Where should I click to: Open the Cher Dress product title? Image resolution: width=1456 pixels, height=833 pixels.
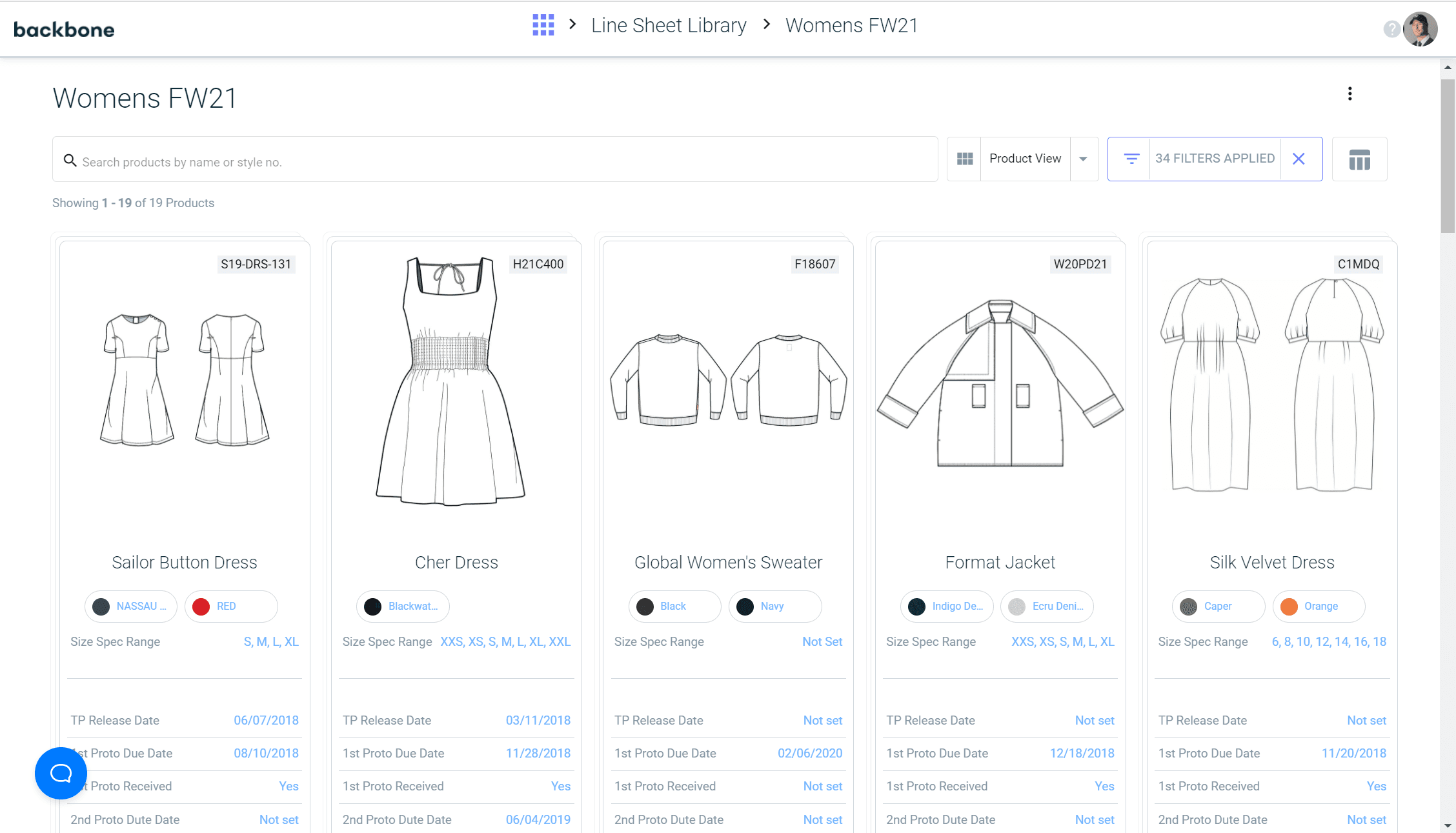pyautogui.click(x=456, y=563)
